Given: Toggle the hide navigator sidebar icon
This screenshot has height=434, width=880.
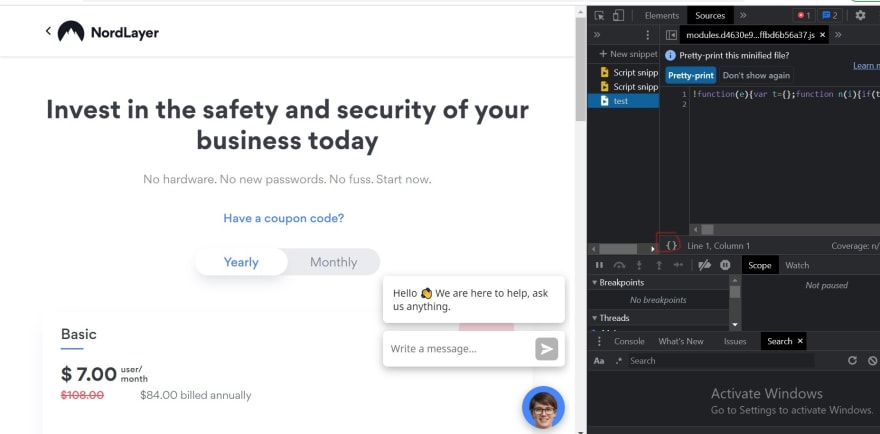Looking at the screenshot, I should coord(671,35).
